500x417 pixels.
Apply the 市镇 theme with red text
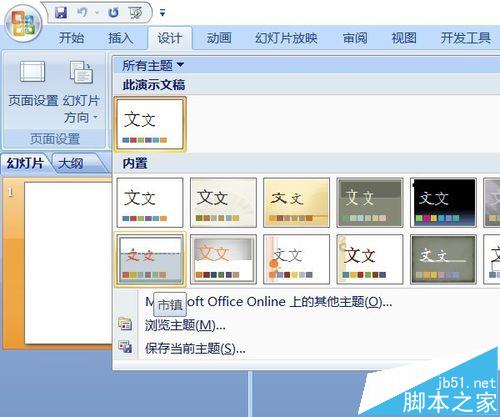tap(150, 259)
